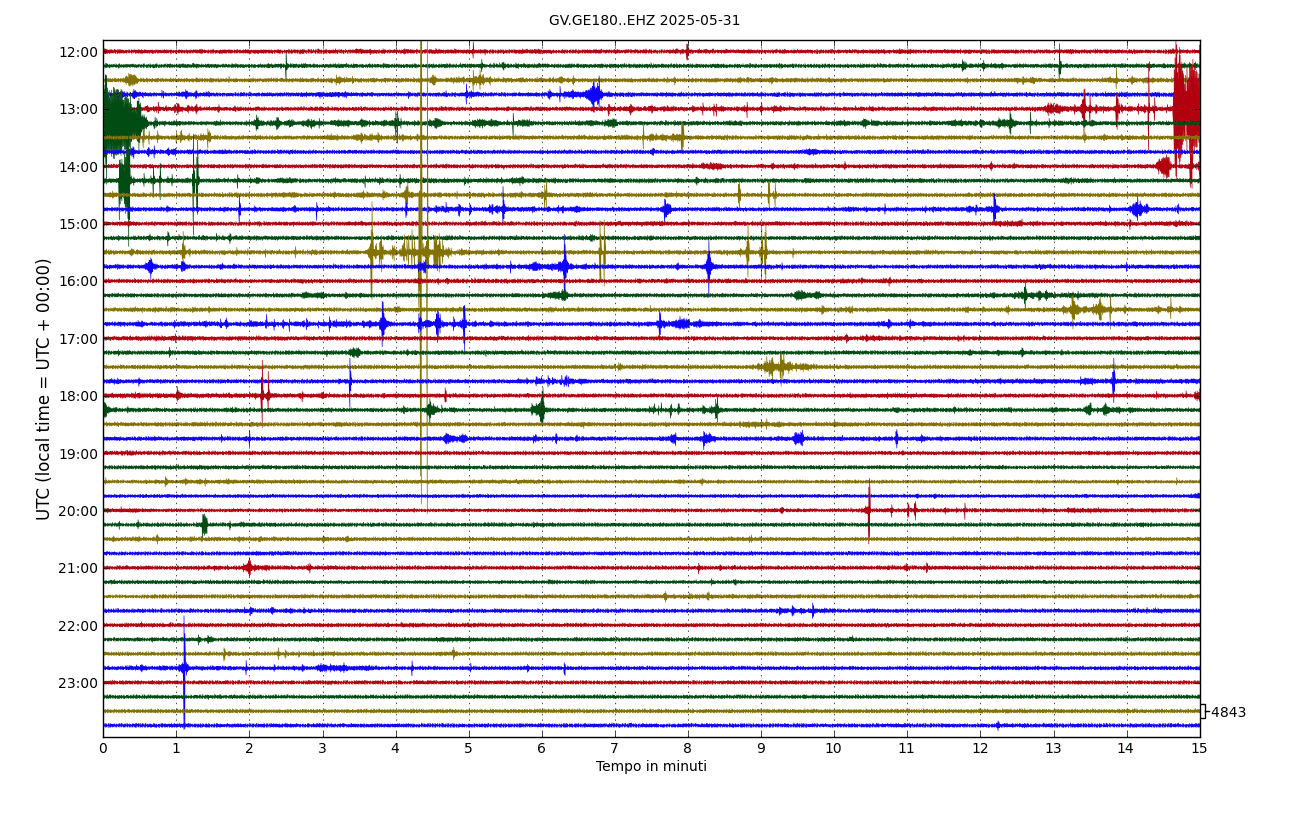The image size is (1290, 819).
Task: Click the 20:00 time label
Action: [x=78, y=511]
